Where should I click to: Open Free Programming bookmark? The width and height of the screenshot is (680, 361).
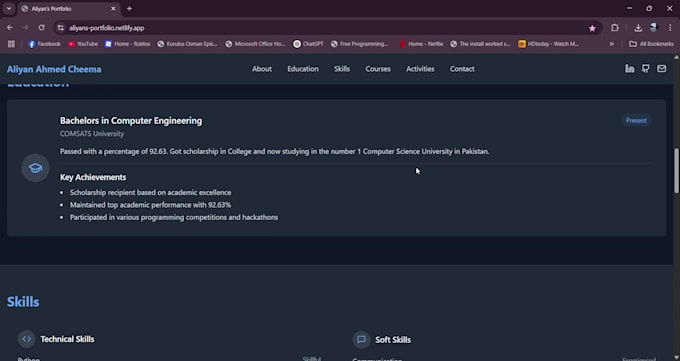click(360, 44)
